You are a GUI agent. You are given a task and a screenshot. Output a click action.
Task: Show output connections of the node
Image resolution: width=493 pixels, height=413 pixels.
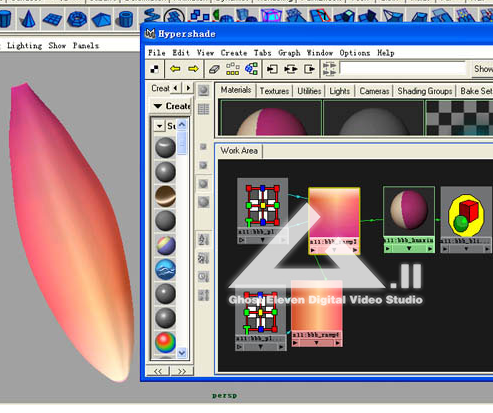pyautogui.click(x=310, y=69)
